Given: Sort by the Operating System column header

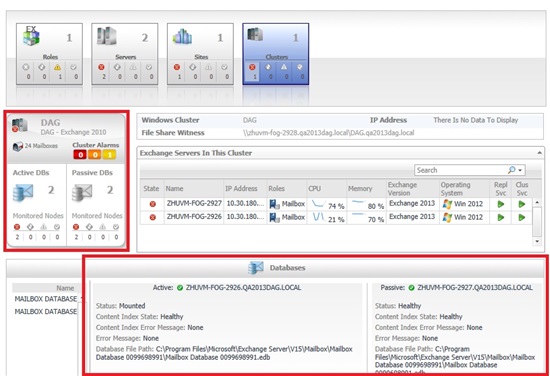Looking at the screenshot, I should [x=464, y=189].
